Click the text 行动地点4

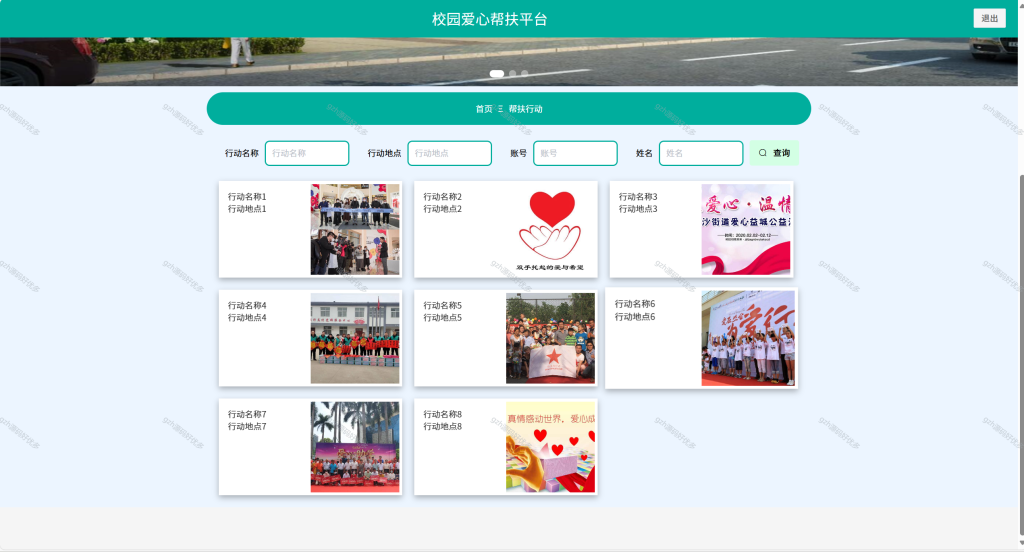(247, 318)
